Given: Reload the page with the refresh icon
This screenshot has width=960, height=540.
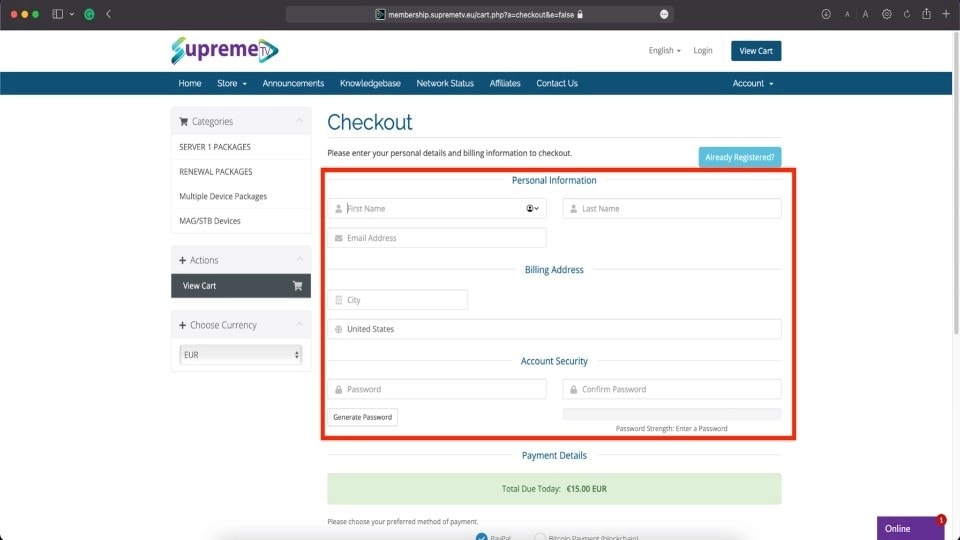Looking at the screenshot, I should (x=907, y=13).
